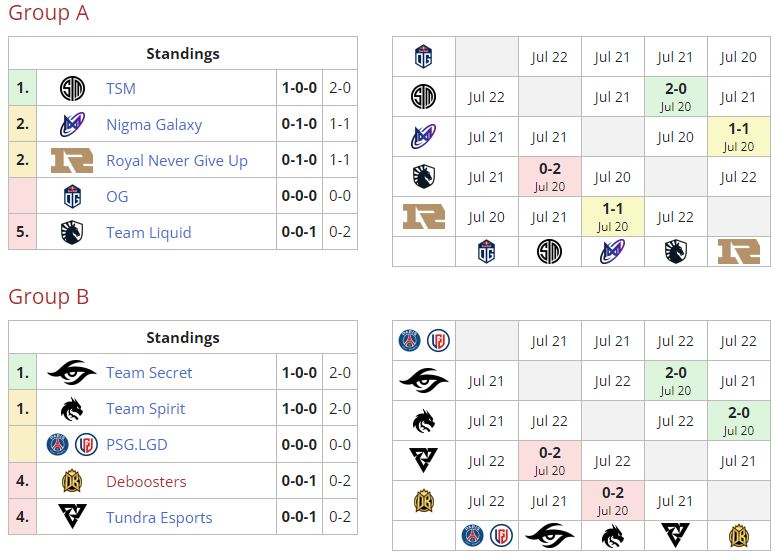Open the TSM team link

(x=121, y=89)
